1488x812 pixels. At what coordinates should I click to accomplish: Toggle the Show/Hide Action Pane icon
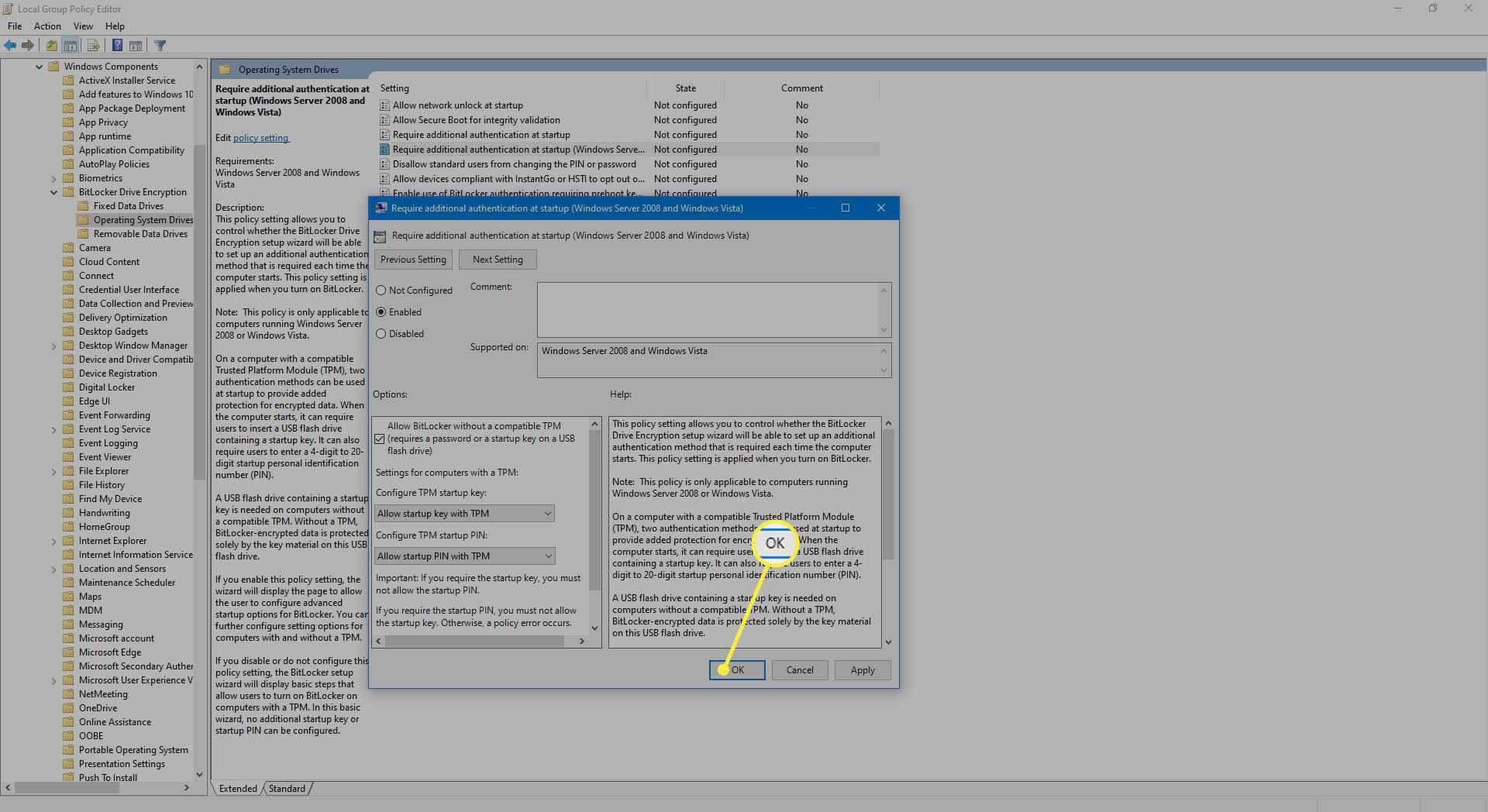(136, 46)
